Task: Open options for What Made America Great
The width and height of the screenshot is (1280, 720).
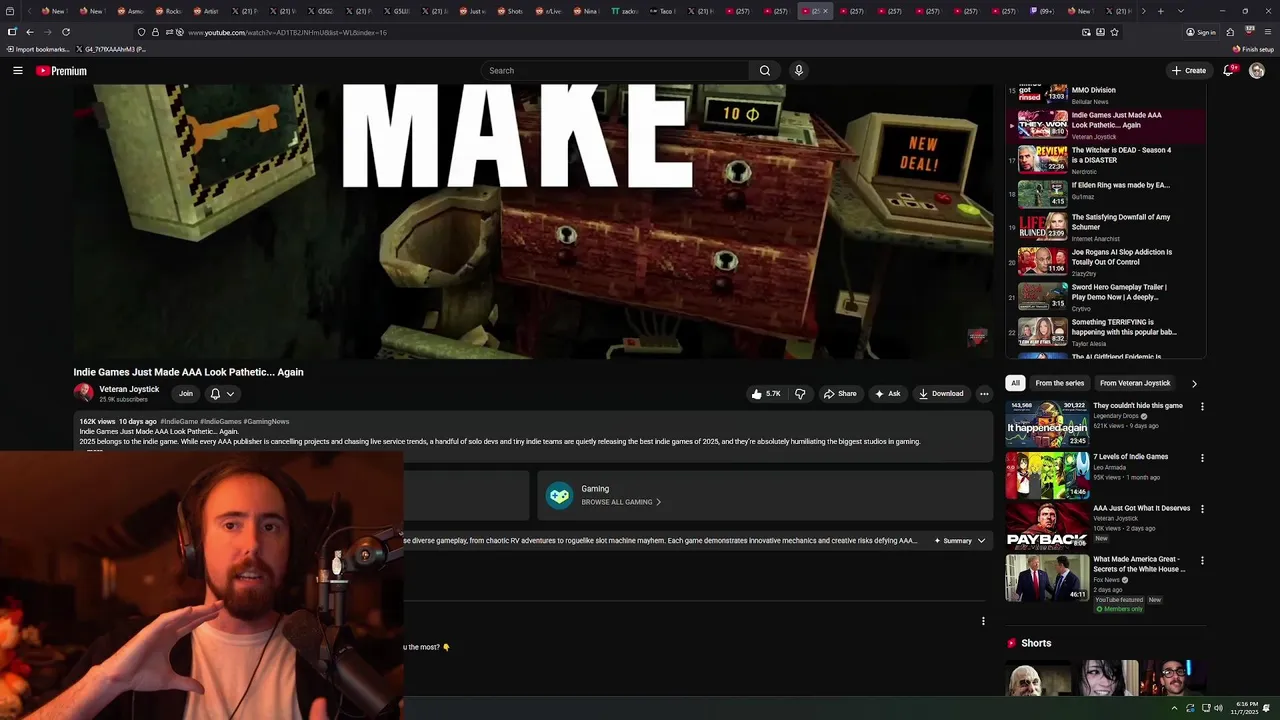Action: point(1202,560)
